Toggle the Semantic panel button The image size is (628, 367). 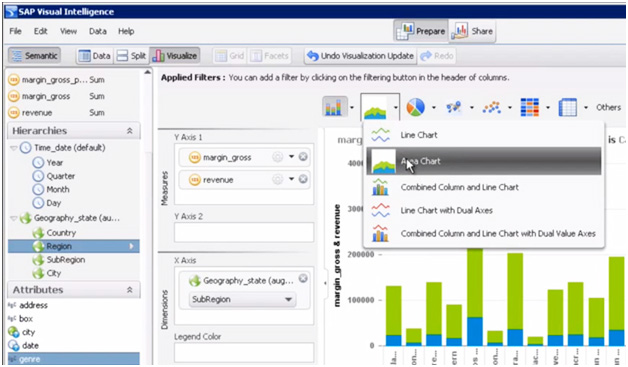click(34, 56)
